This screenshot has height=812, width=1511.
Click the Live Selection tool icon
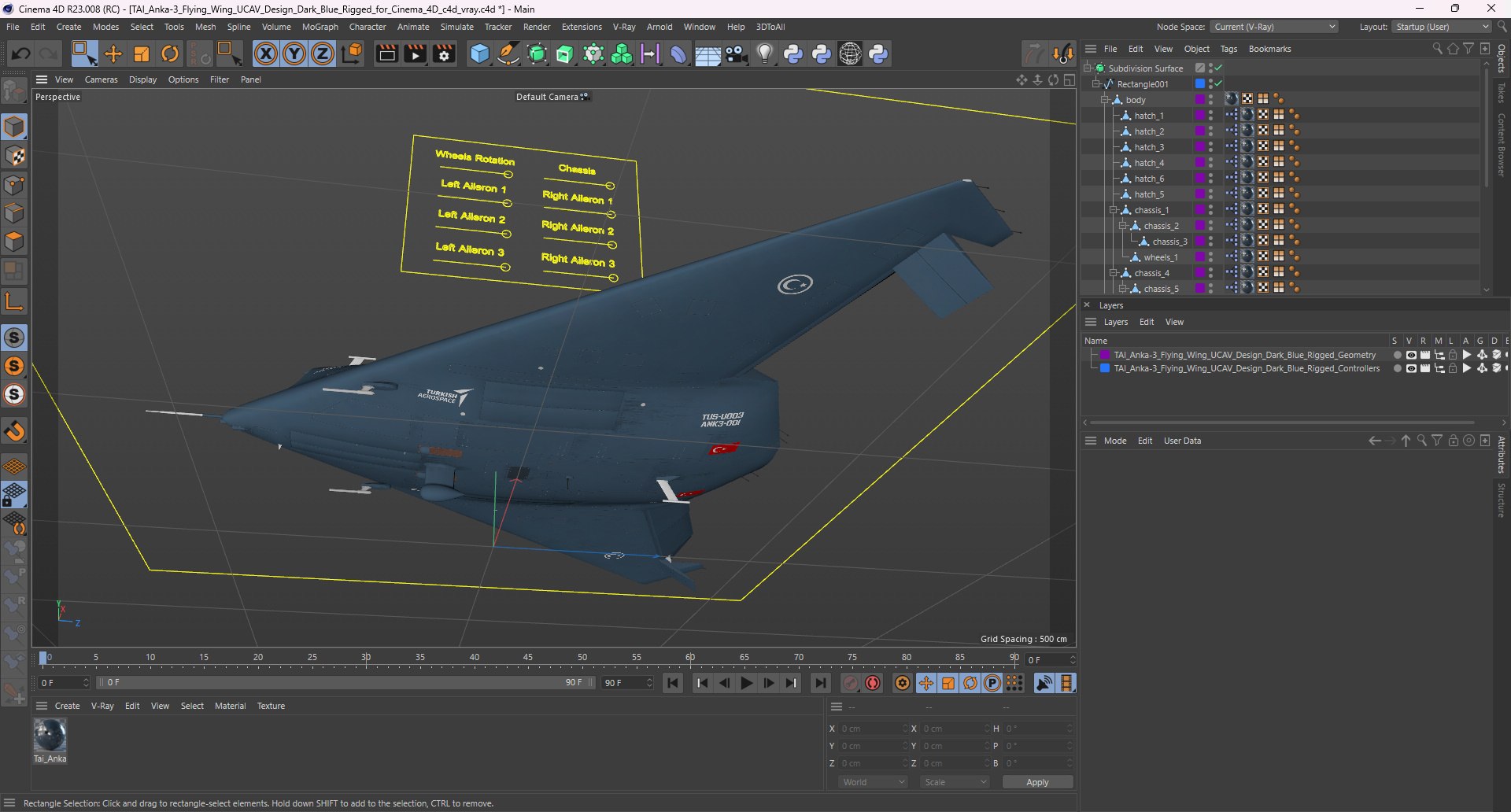[83, 54]
